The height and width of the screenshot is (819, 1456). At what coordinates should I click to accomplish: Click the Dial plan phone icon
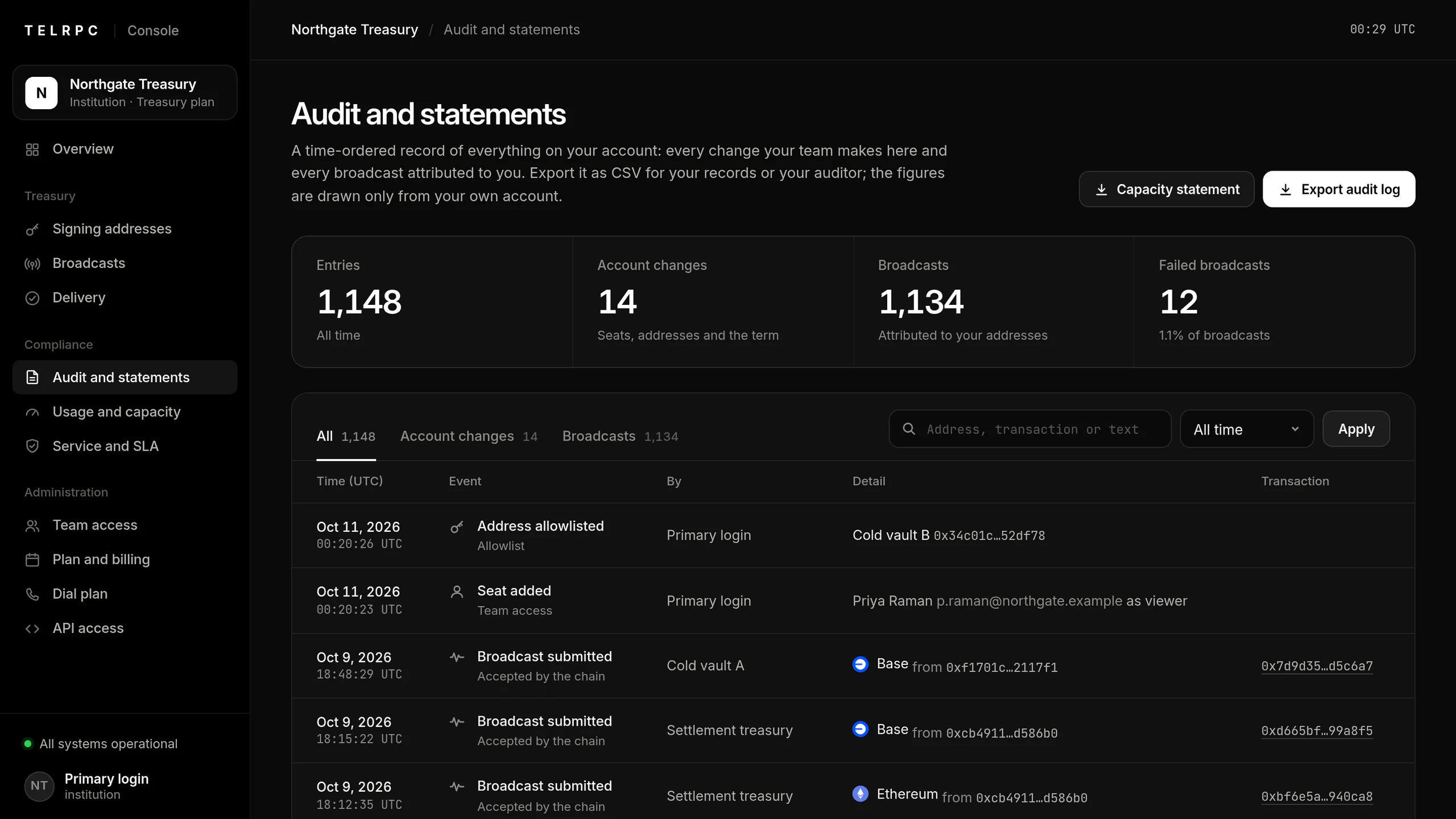pos(32,594)
